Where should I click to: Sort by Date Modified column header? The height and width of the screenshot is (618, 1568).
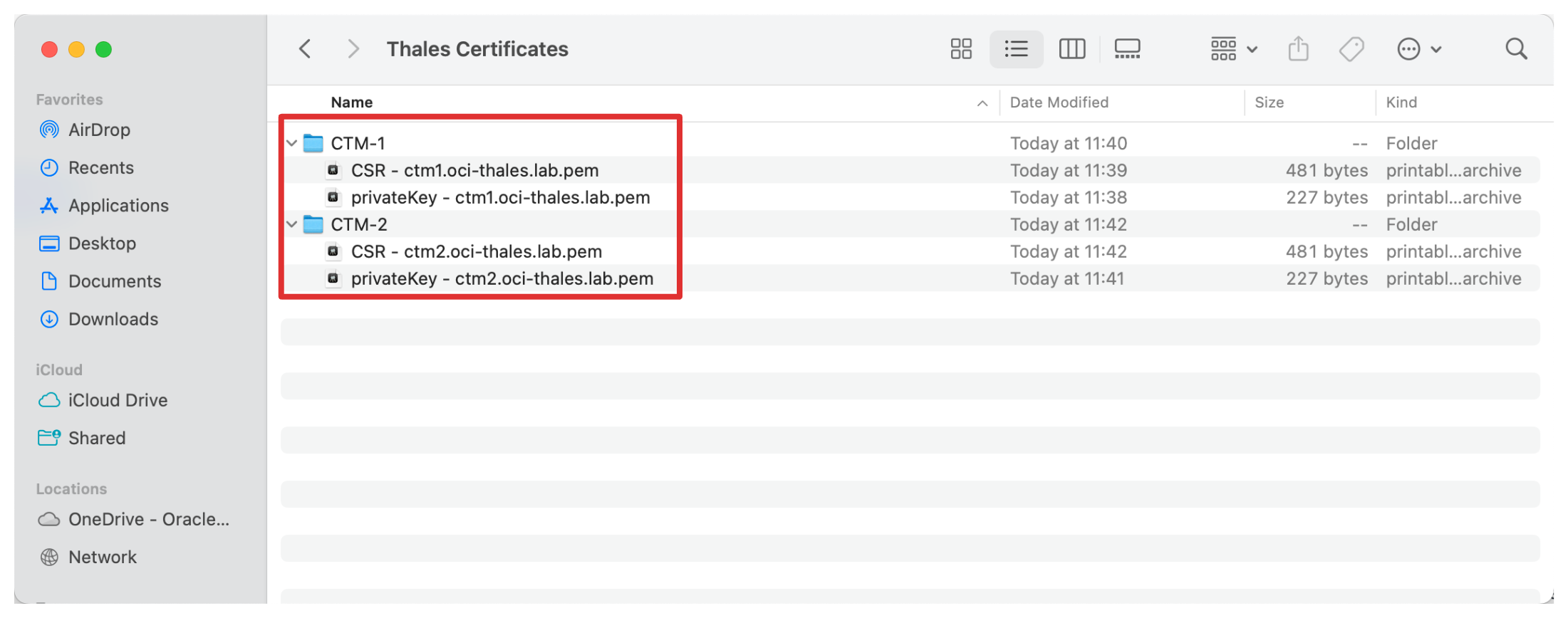coord(1059,103)
